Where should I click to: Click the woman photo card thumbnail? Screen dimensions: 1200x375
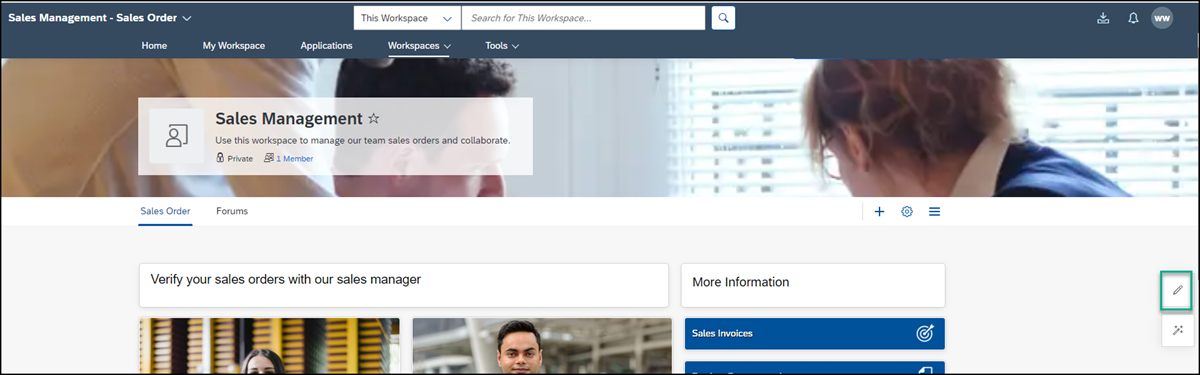click(x=269, y=346)
